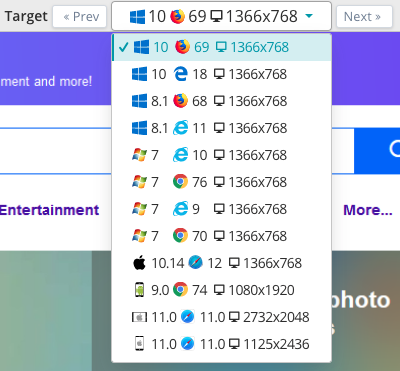Click the Internet Explorer 10 icon on Windows 7
400x371 pixels.
click(180, 155)
